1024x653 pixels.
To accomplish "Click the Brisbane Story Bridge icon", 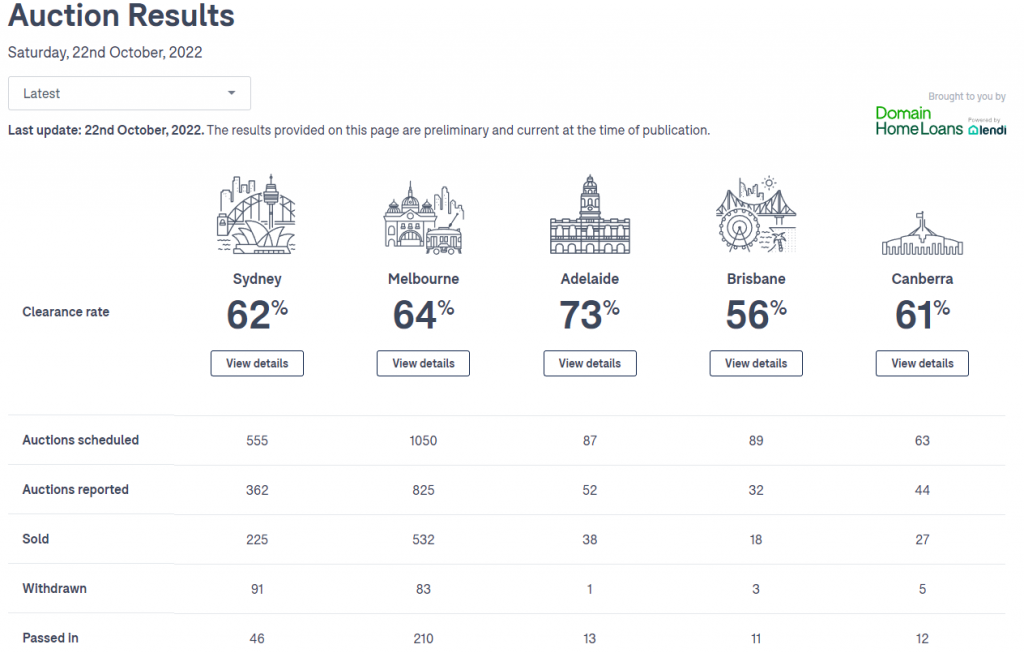I will pos(756,214).
